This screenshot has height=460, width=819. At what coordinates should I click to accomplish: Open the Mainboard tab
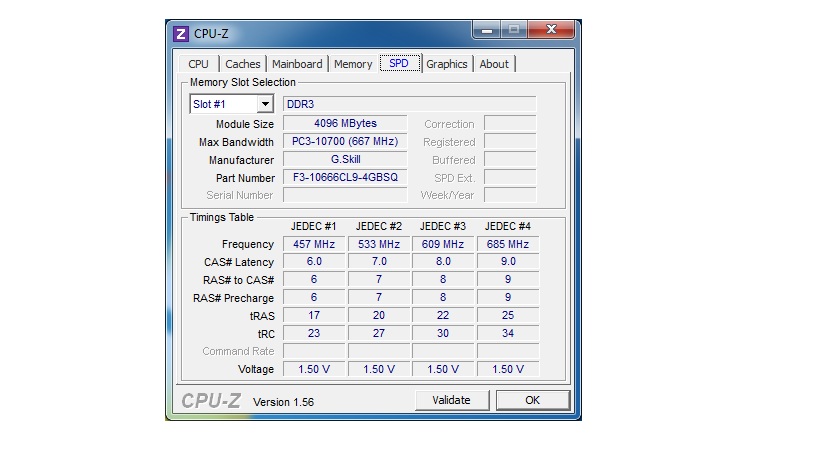(297, 64)
